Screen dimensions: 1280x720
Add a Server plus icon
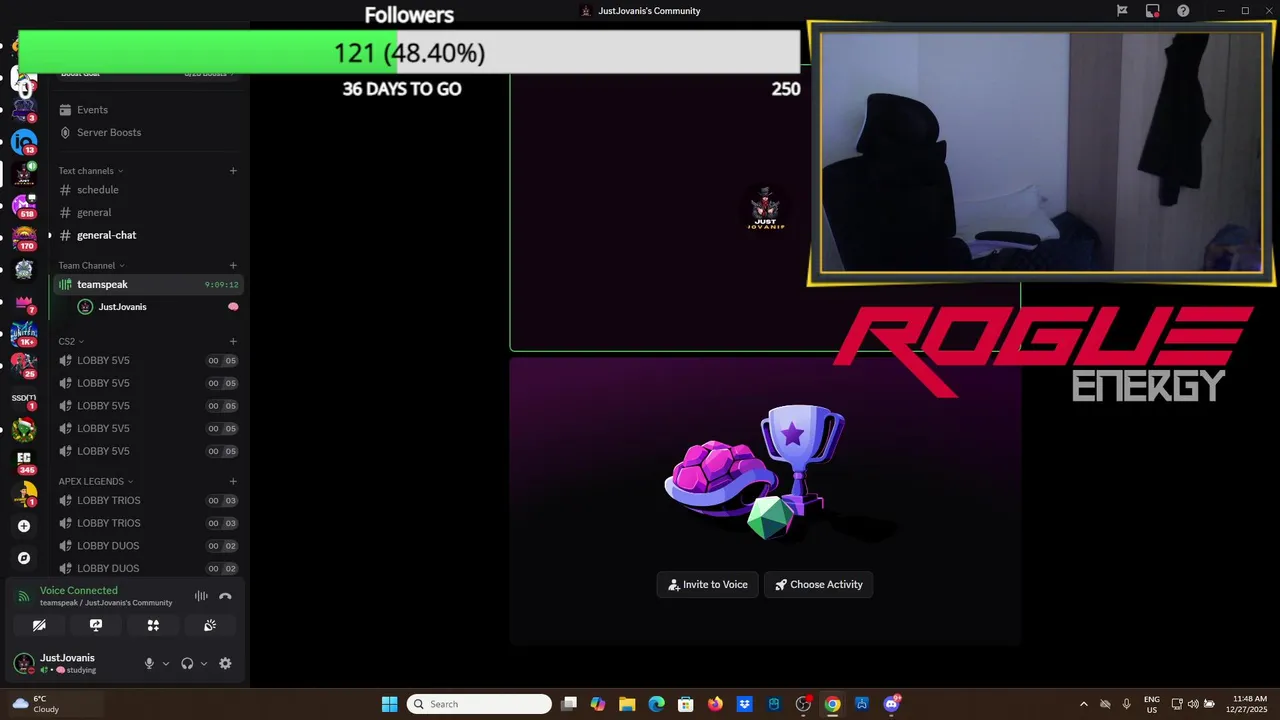point(24,526)
